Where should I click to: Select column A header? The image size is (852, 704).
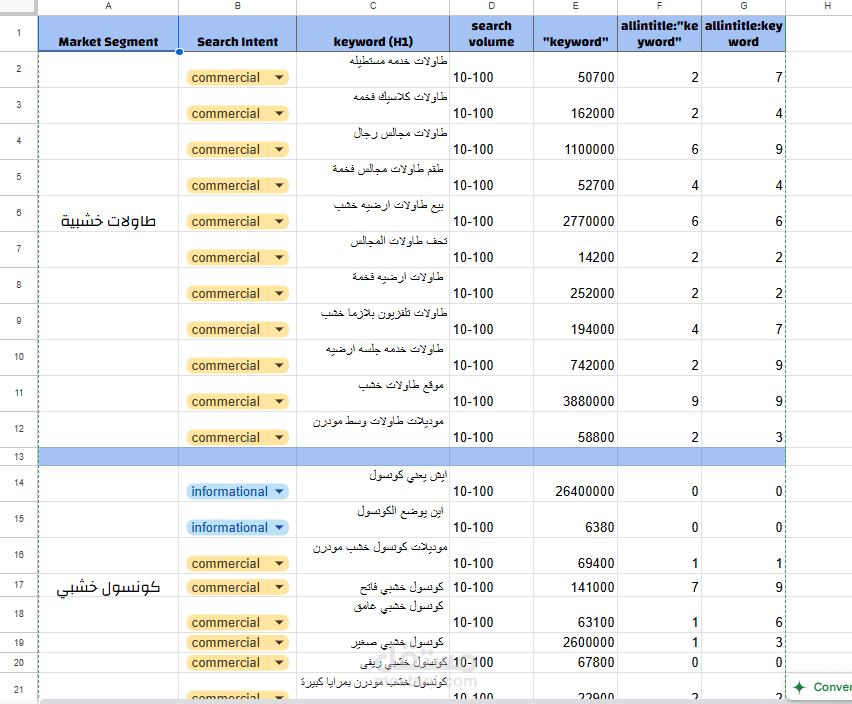pyautogui.click(x=108, y=6)
